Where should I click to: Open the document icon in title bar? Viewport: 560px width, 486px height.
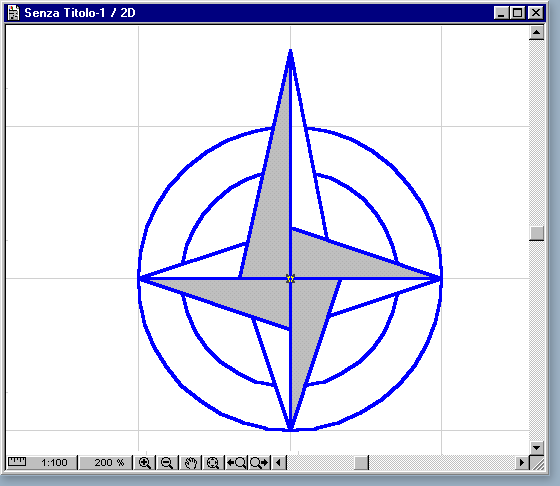click(x=13, y=13)
